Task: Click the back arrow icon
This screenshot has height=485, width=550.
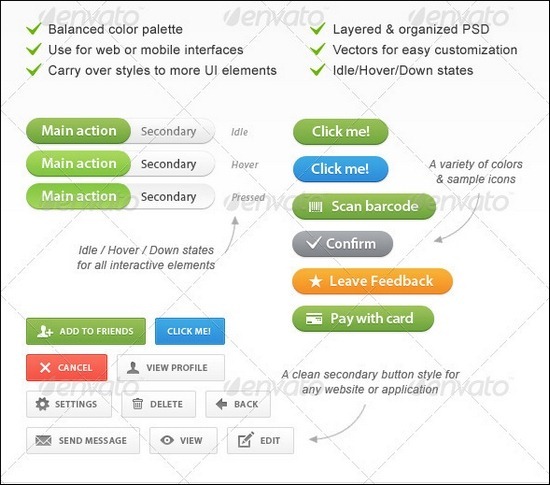Action: [x=221, y=404]
